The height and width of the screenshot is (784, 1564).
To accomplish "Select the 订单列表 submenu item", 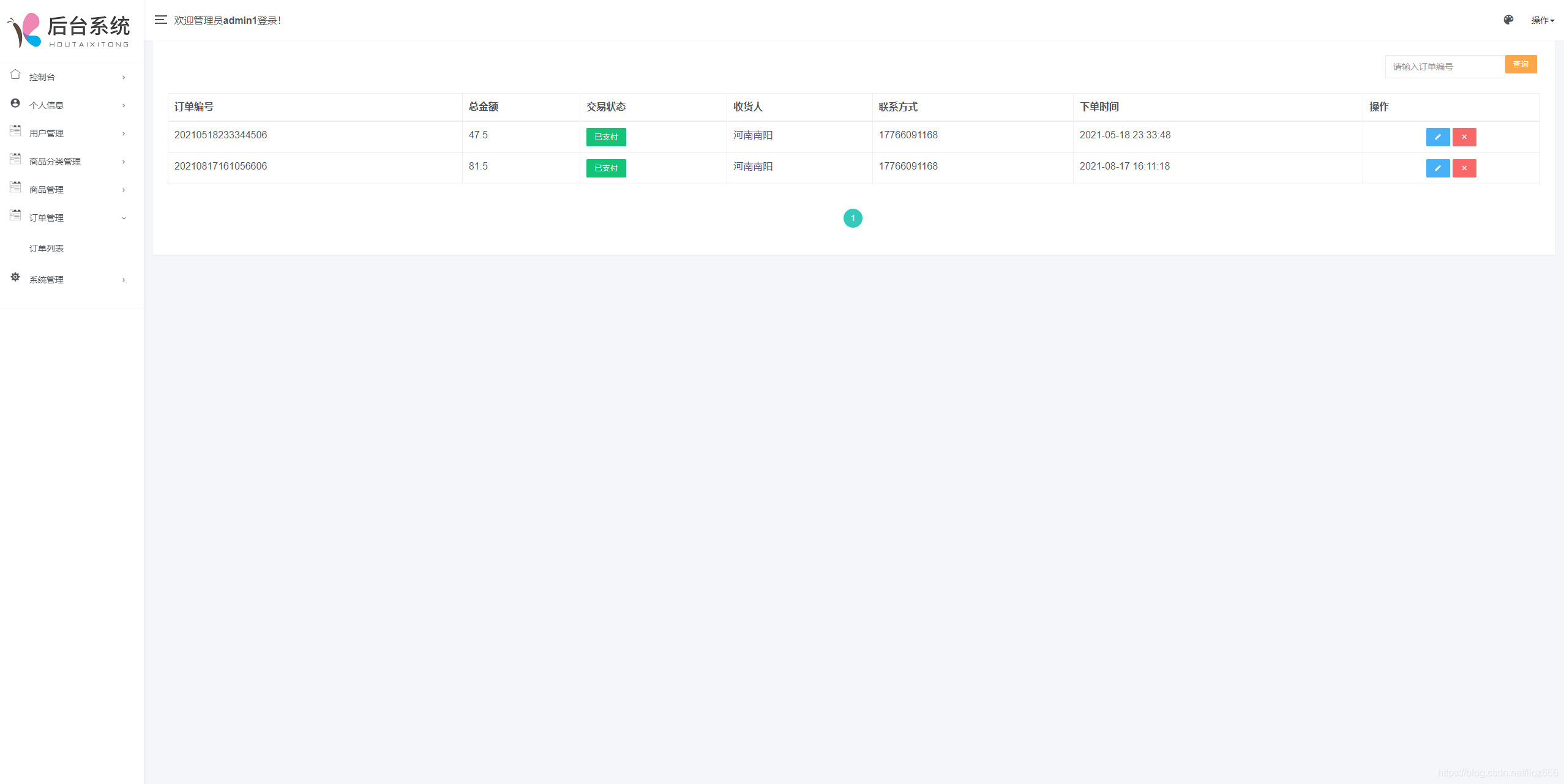I will (x=47, y=248).
